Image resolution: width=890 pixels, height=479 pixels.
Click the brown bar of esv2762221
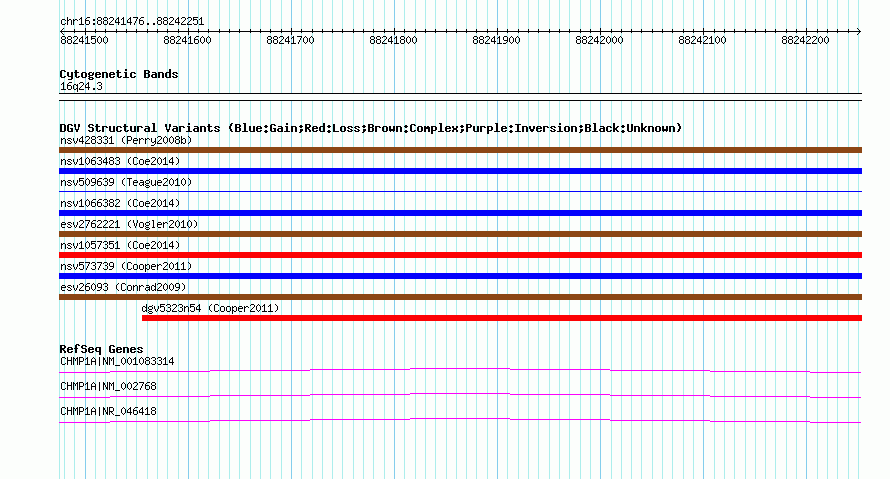pos(460,234)
